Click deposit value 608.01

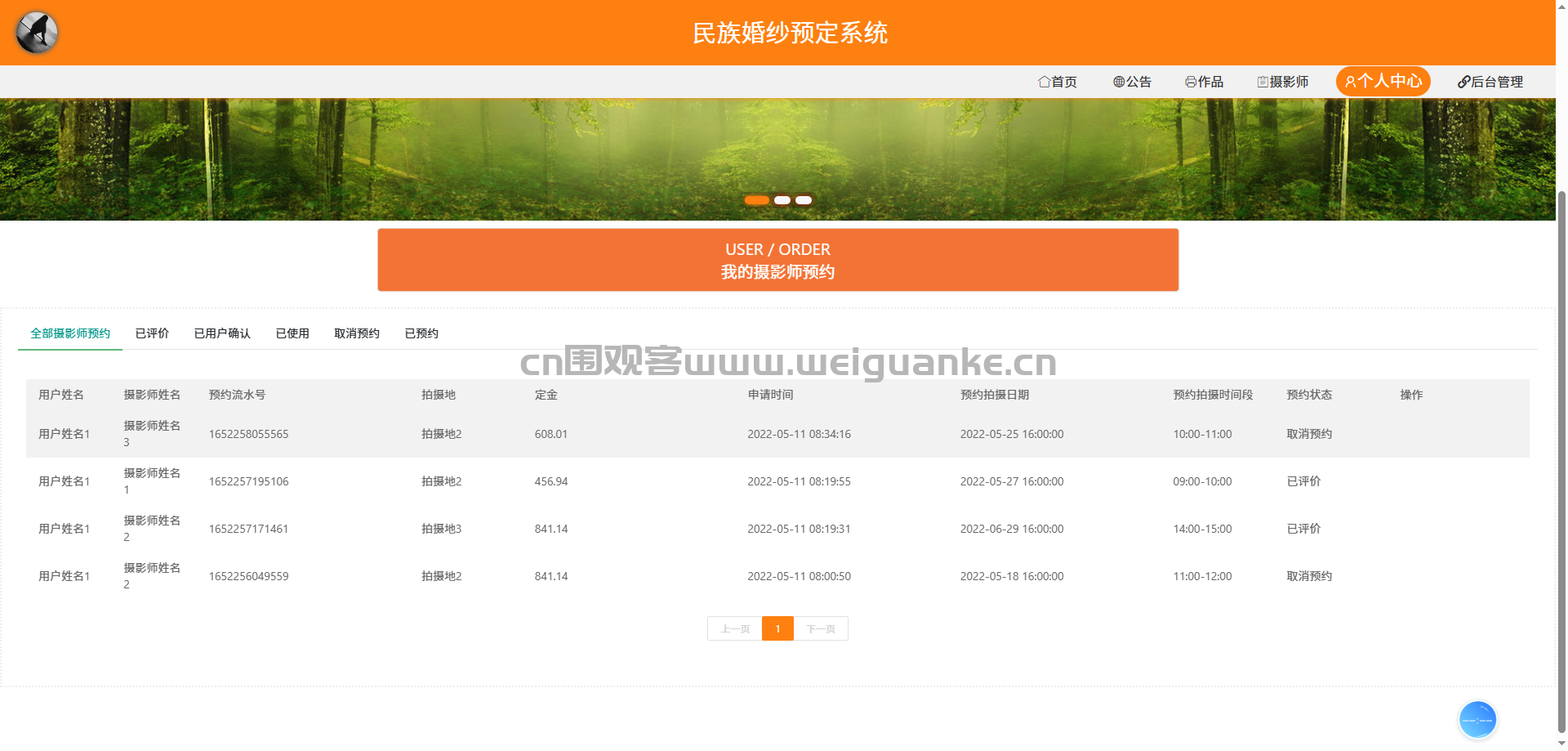[551, 434]
